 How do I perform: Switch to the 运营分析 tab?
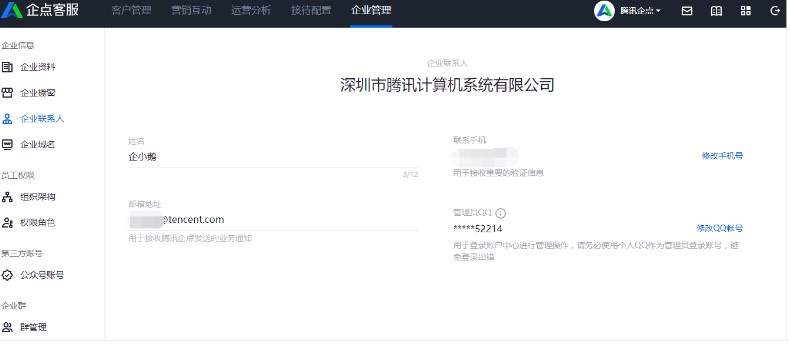coord(251,10)
